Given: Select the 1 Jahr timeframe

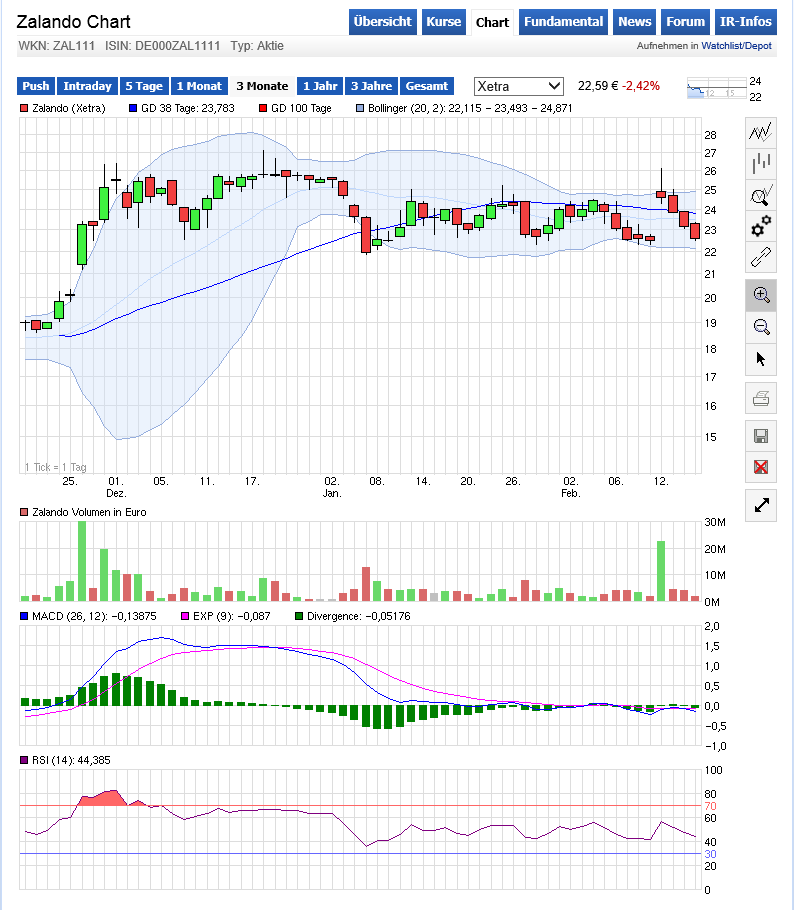Looking at the screenshot, I should (x=320, y=86).
